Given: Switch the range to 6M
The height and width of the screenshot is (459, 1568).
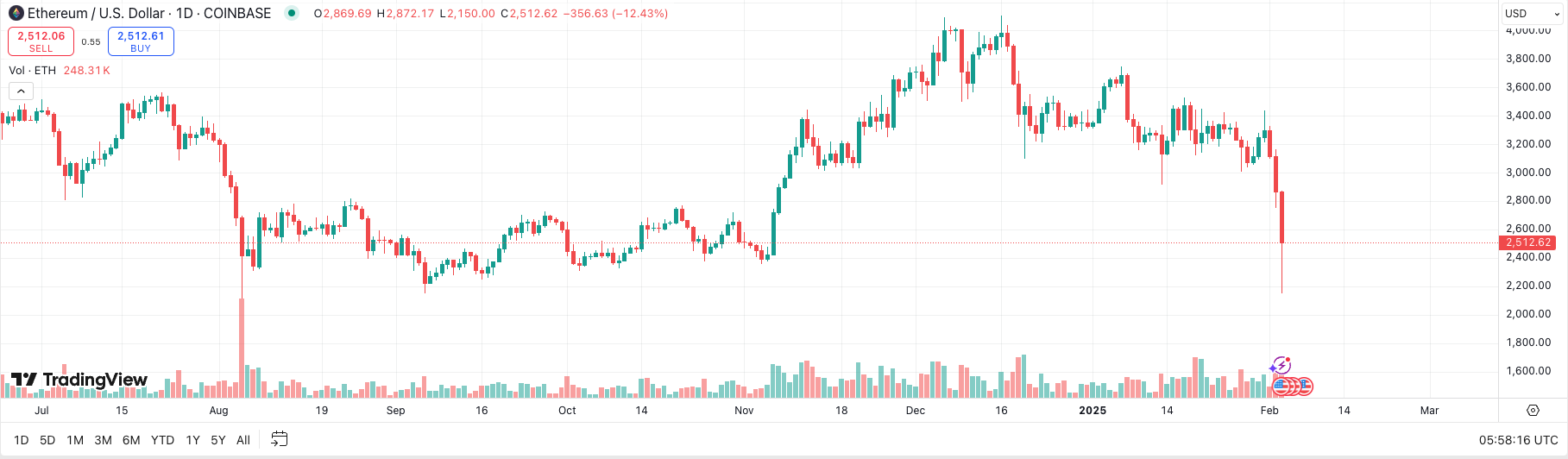Looking at the screenshot, I should click(x=131, y=440).
